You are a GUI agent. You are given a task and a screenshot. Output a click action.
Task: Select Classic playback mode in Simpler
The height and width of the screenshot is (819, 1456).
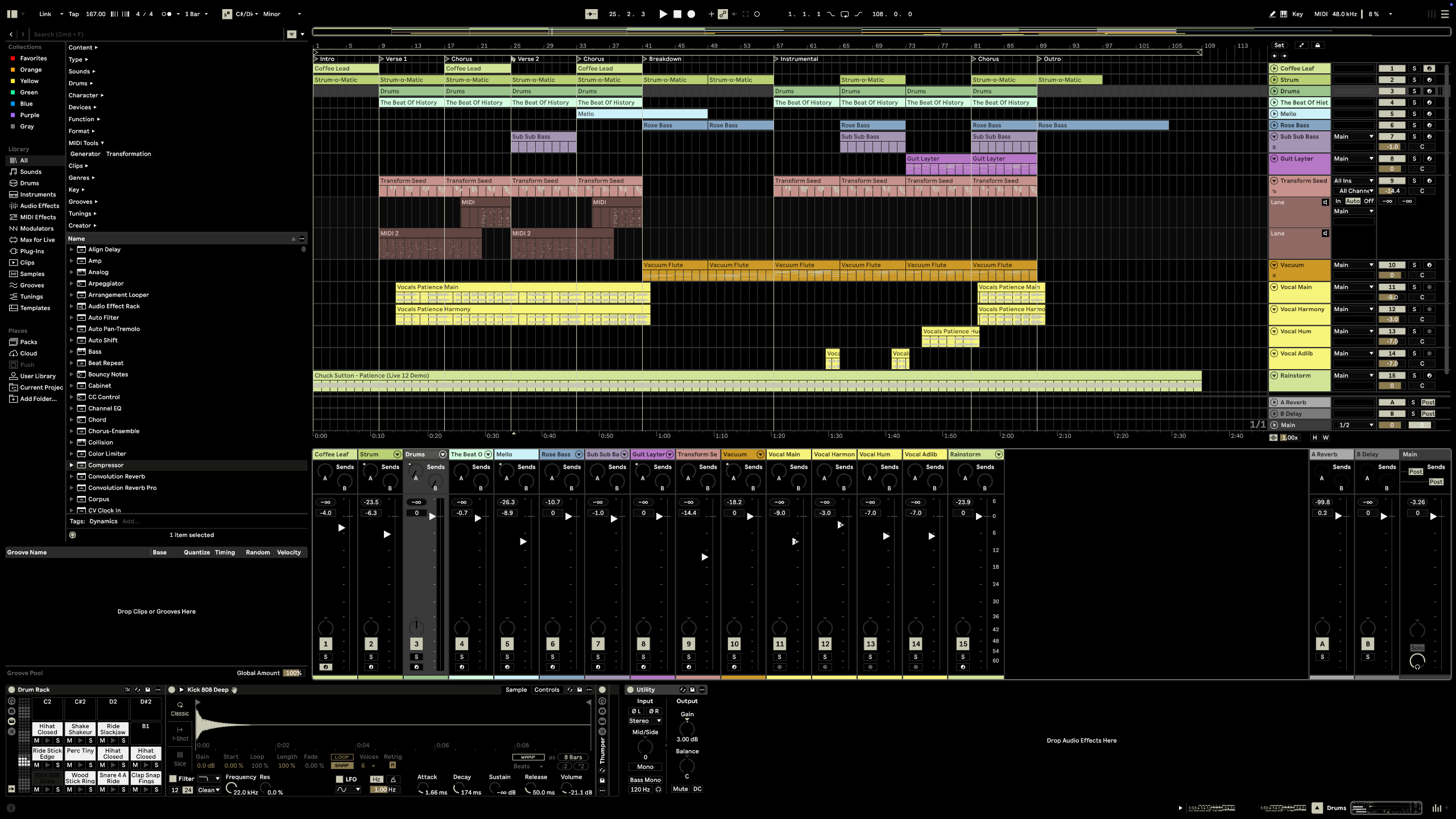pyautogui.click(x=180, y=709)
